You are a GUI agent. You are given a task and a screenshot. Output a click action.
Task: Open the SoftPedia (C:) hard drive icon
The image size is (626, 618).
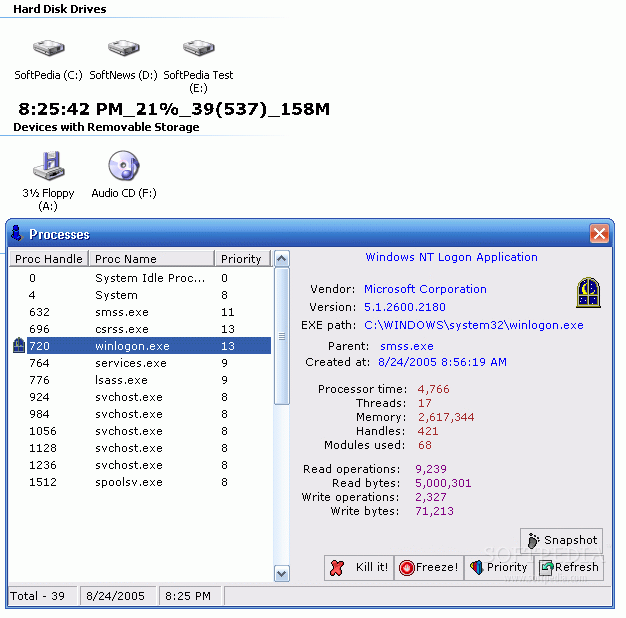48,48
